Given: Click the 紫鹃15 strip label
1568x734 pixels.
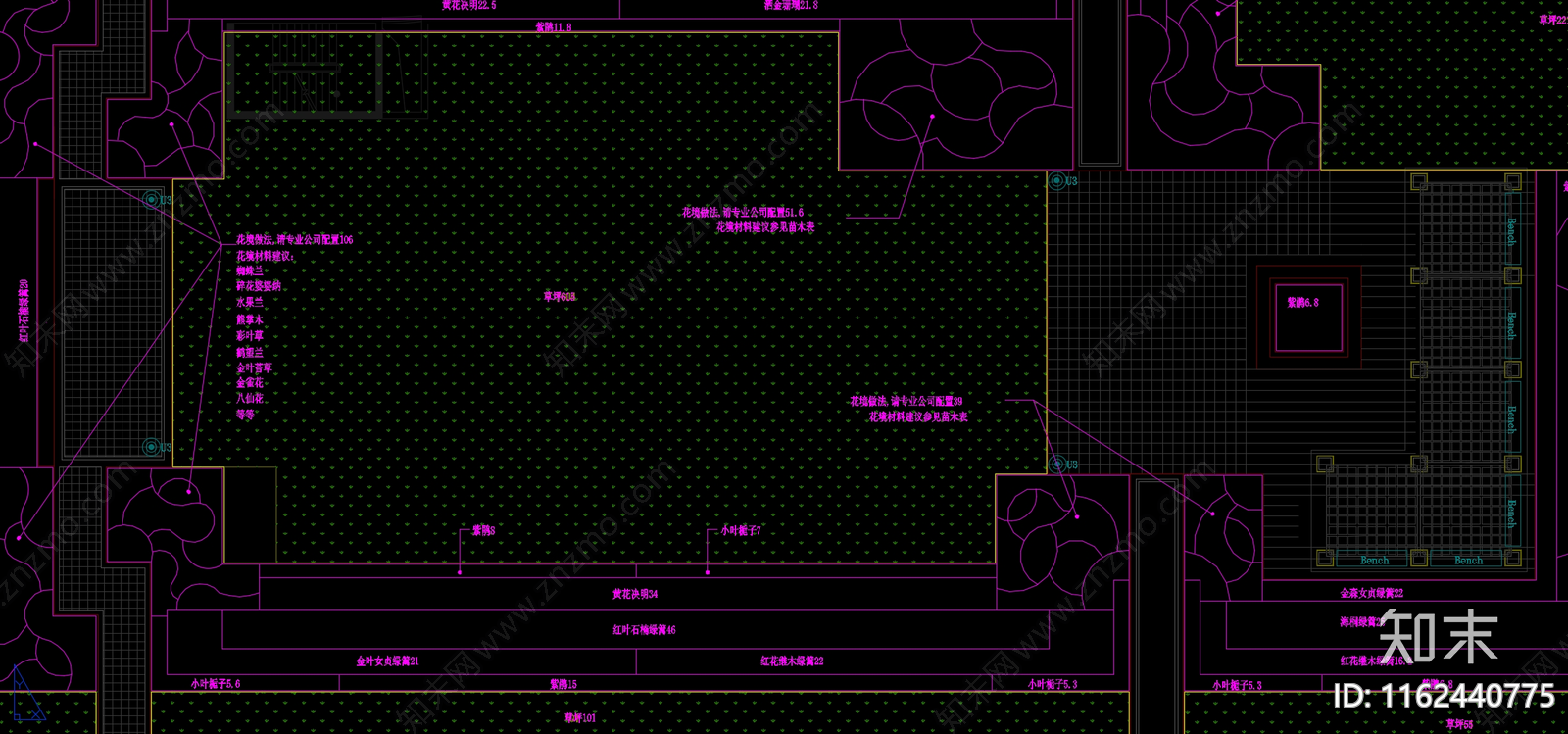Looking at the screenshot, I should [563, 684].
